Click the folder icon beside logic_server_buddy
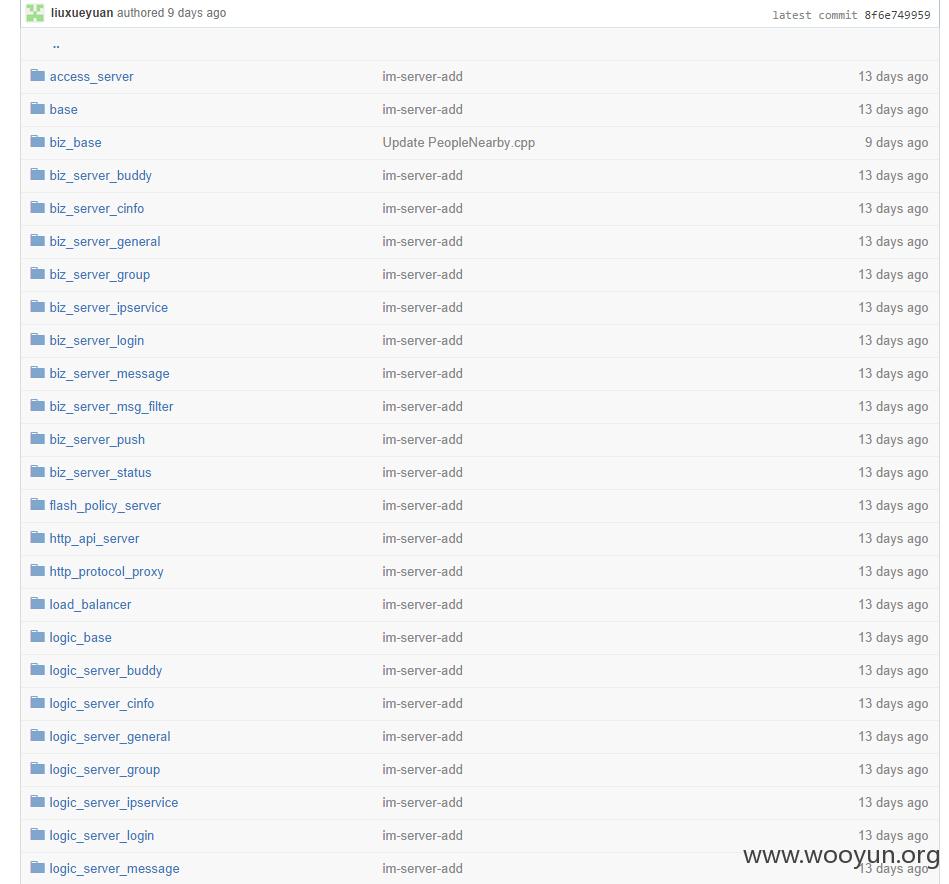This screenshot has width=949, height=884. click(x=38, y=669)
